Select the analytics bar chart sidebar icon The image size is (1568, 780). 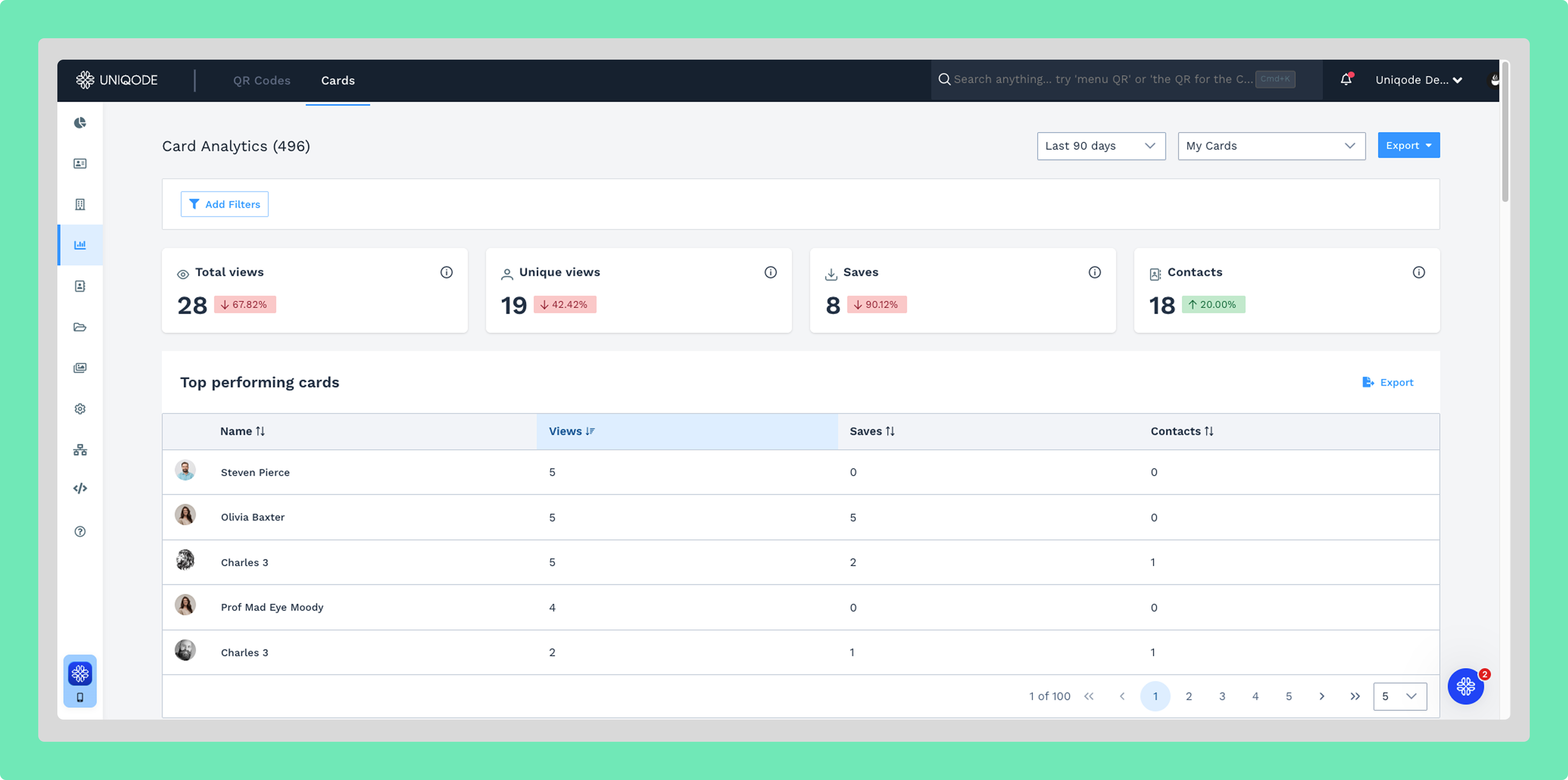[x=80, y=245]
